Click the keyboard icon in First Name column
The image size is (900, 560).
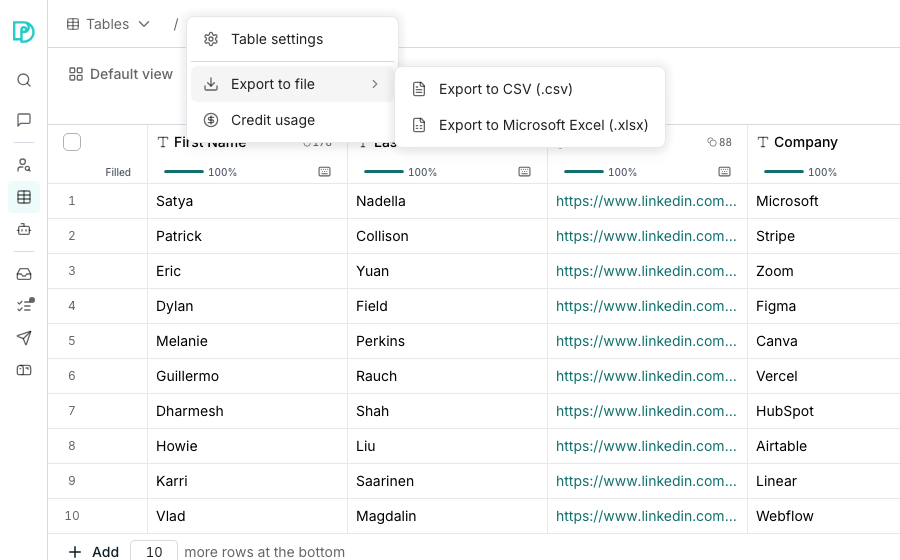(324, 172)
